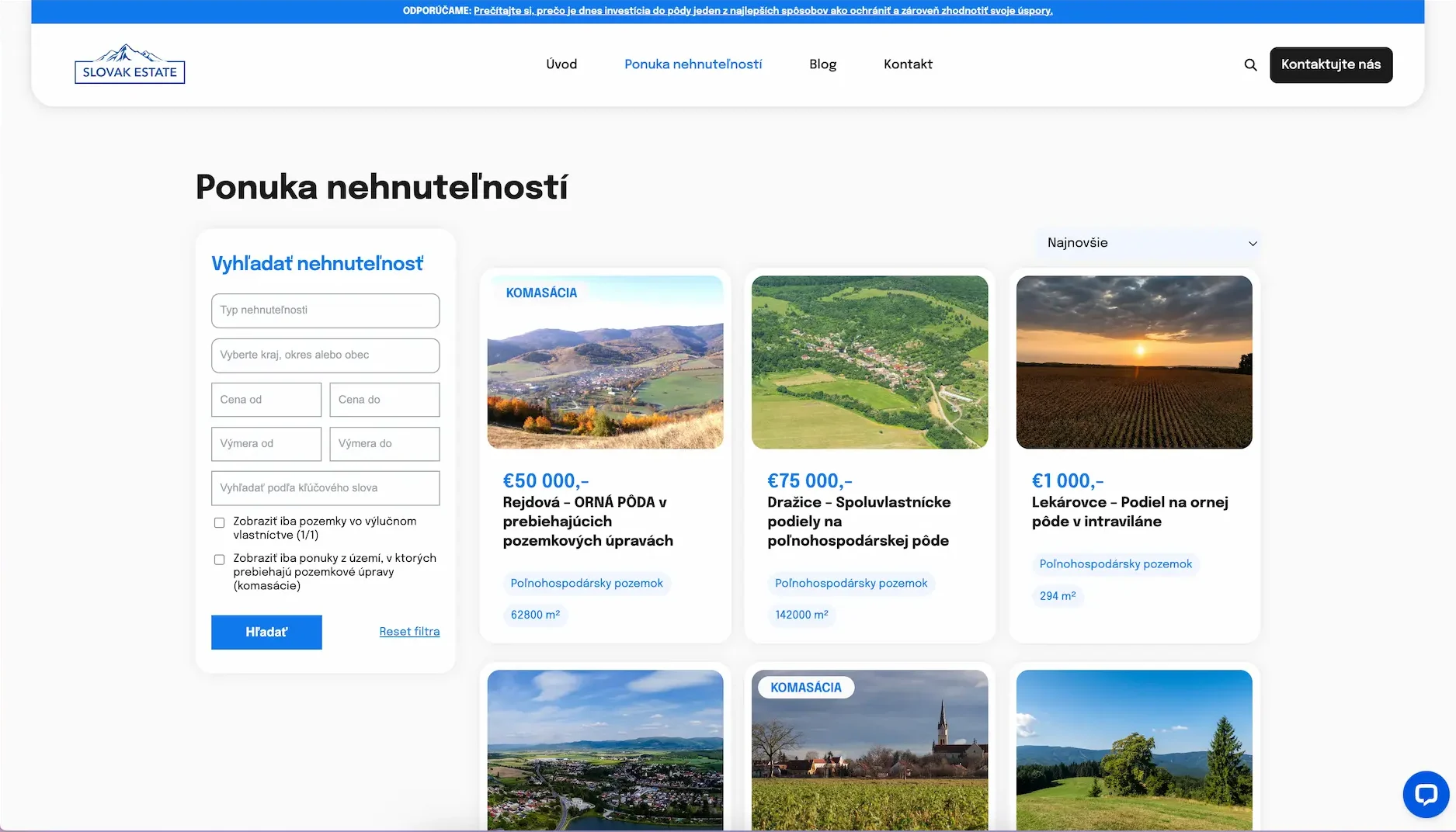Expand the Najnovšie sort dropdown
Viewport: 1456px width, 832px height.
coord(1148,243)
